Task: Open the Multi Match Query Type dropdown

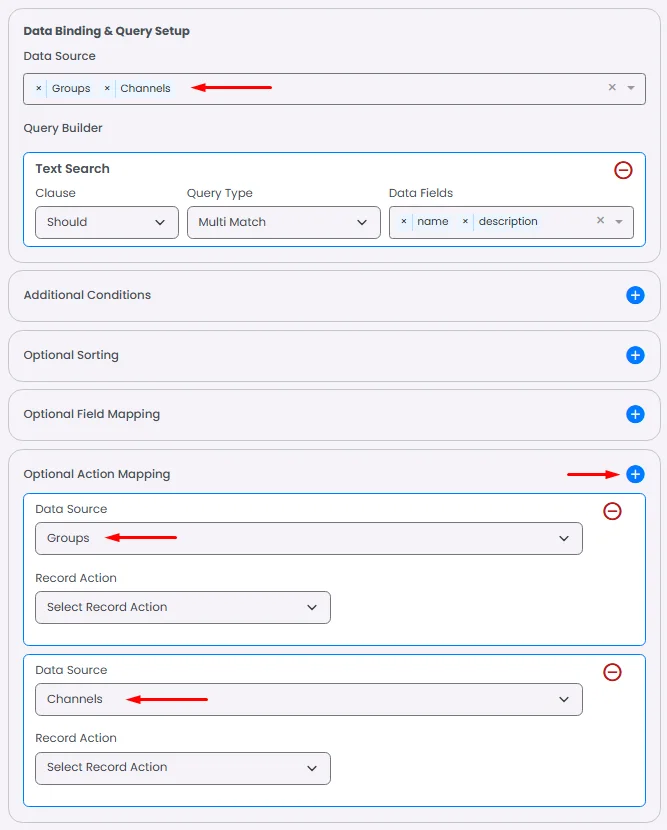Action: (283, 222)
